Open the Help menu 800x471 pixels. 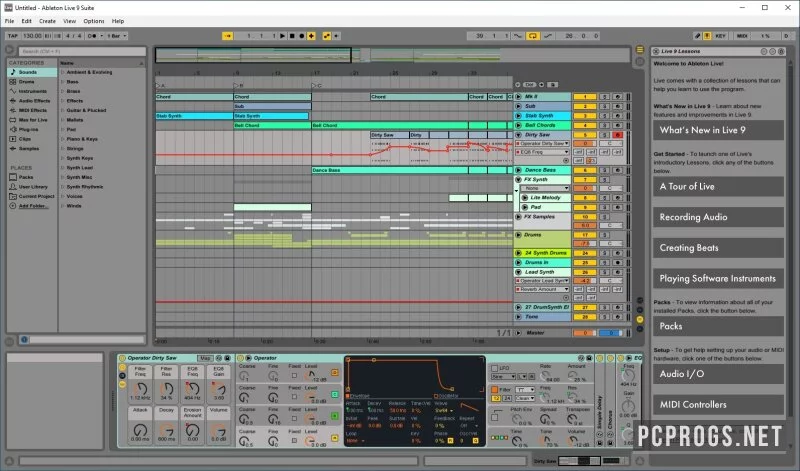(118, 21)
